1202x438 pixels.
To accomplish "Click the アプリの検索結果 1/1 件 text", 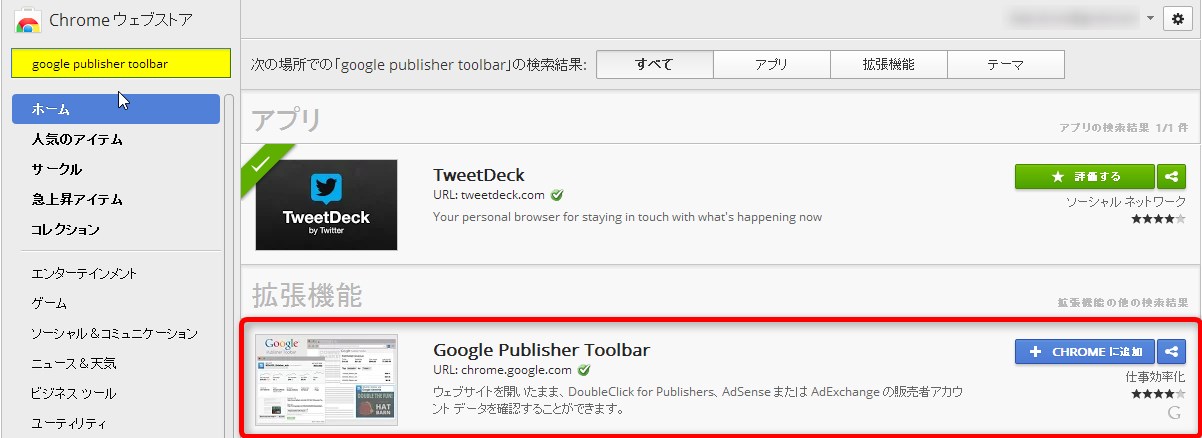I will tap(1124, 128).
